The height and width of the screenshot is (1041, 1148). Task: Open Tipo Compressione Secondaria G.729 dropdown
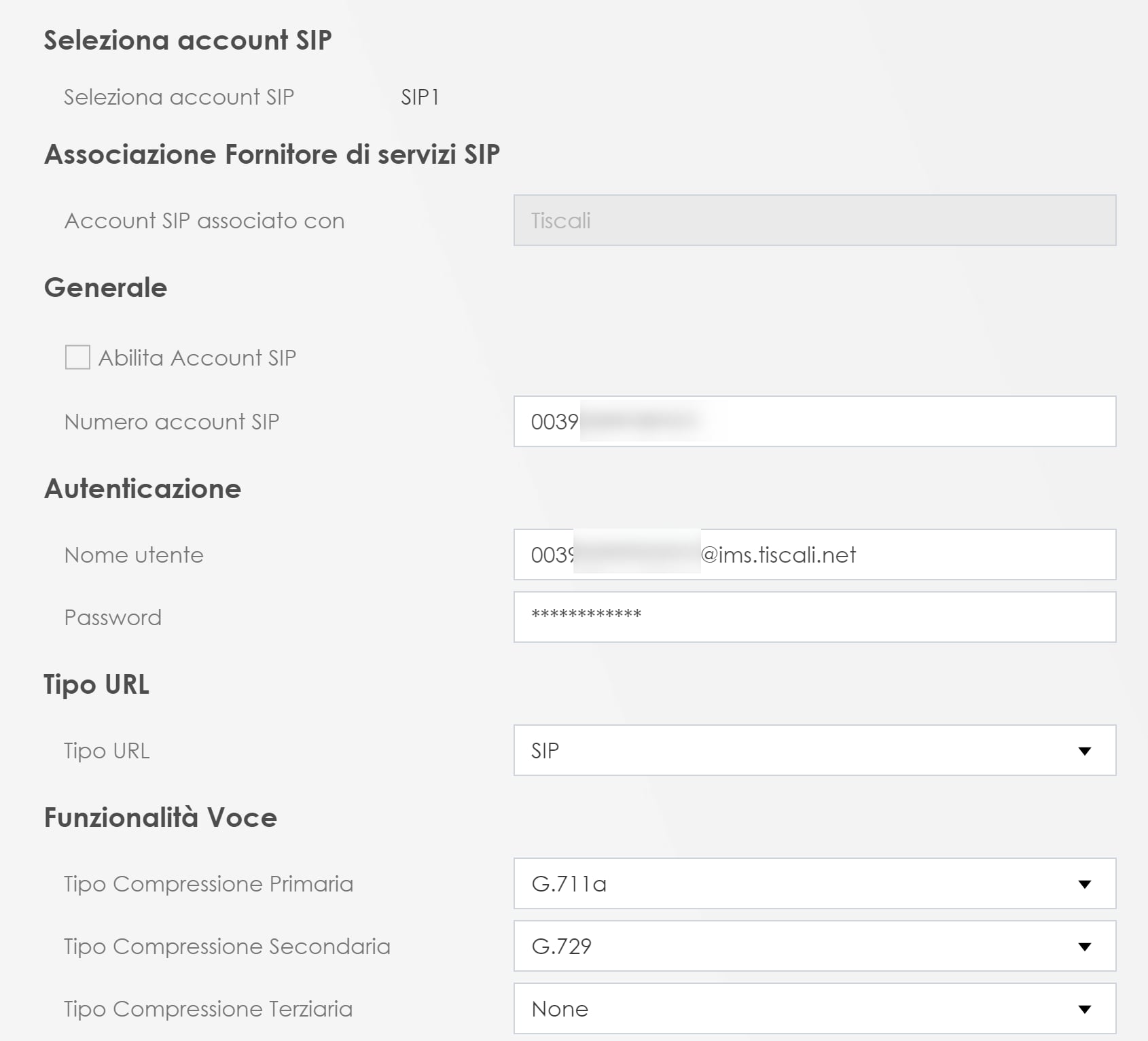click(814, 946)
